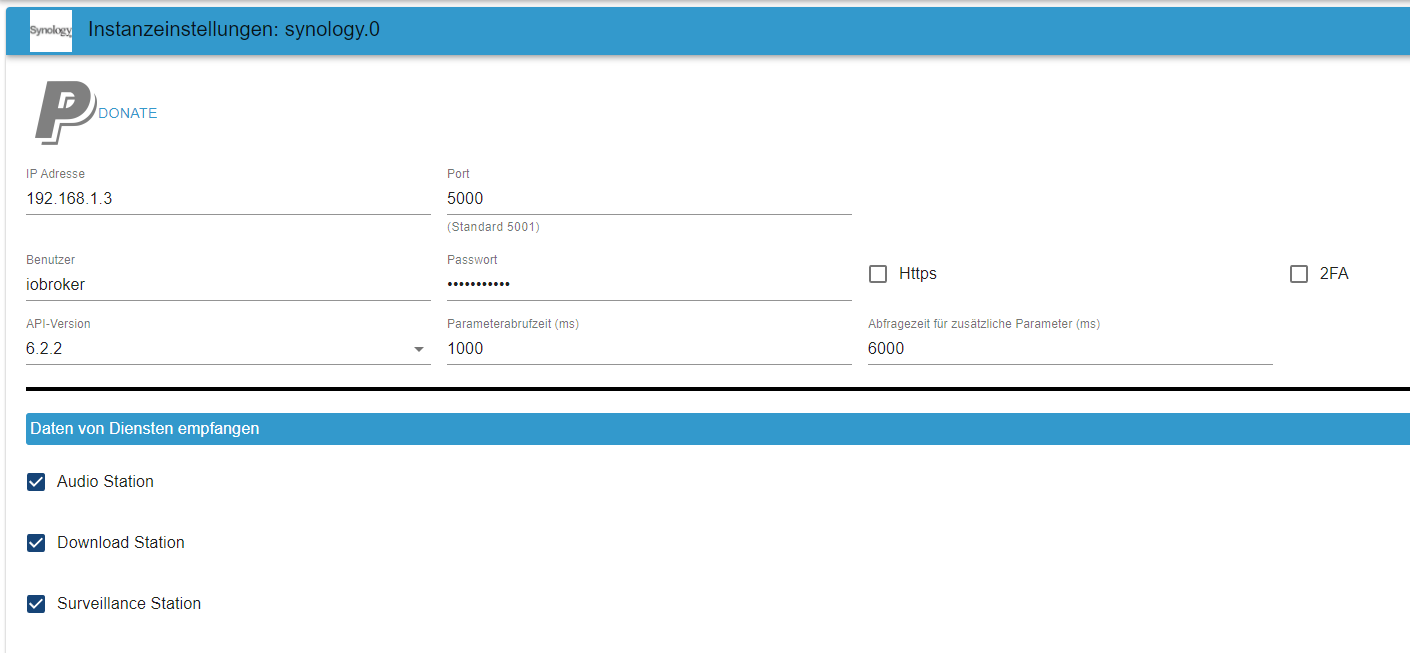
Task: Toggle the Surveillance Station checkbox
Action: point(36,604)
